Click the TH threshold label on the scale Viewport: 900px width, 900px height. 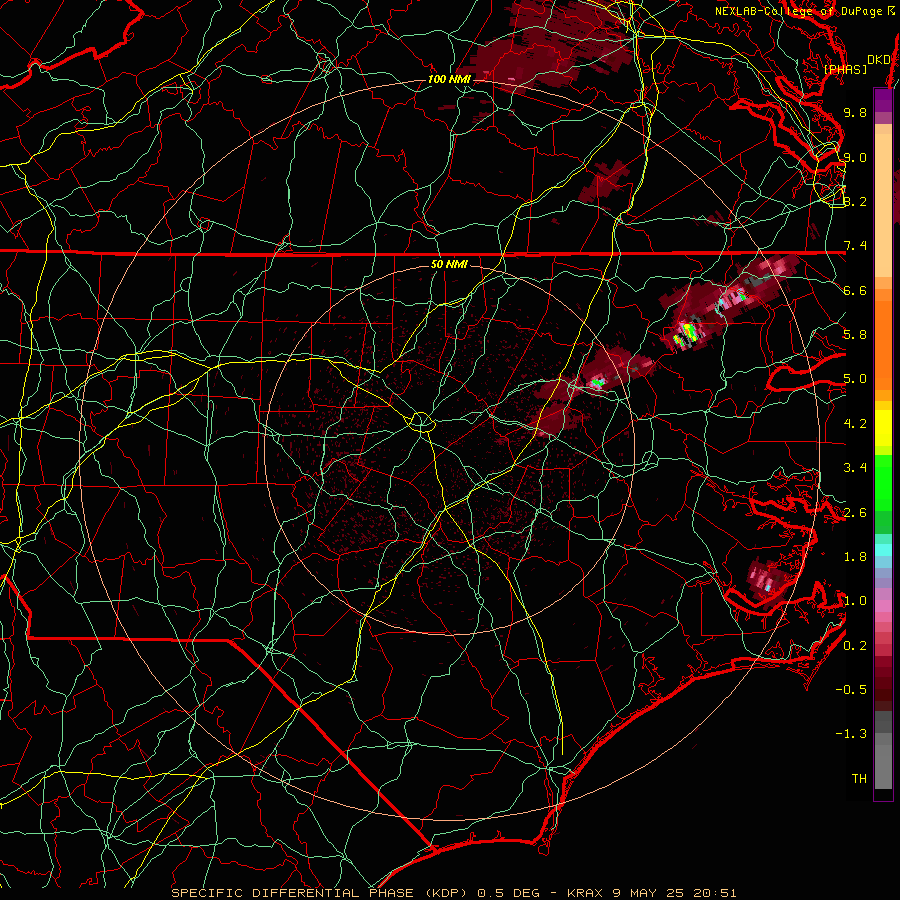pos(859,779)
